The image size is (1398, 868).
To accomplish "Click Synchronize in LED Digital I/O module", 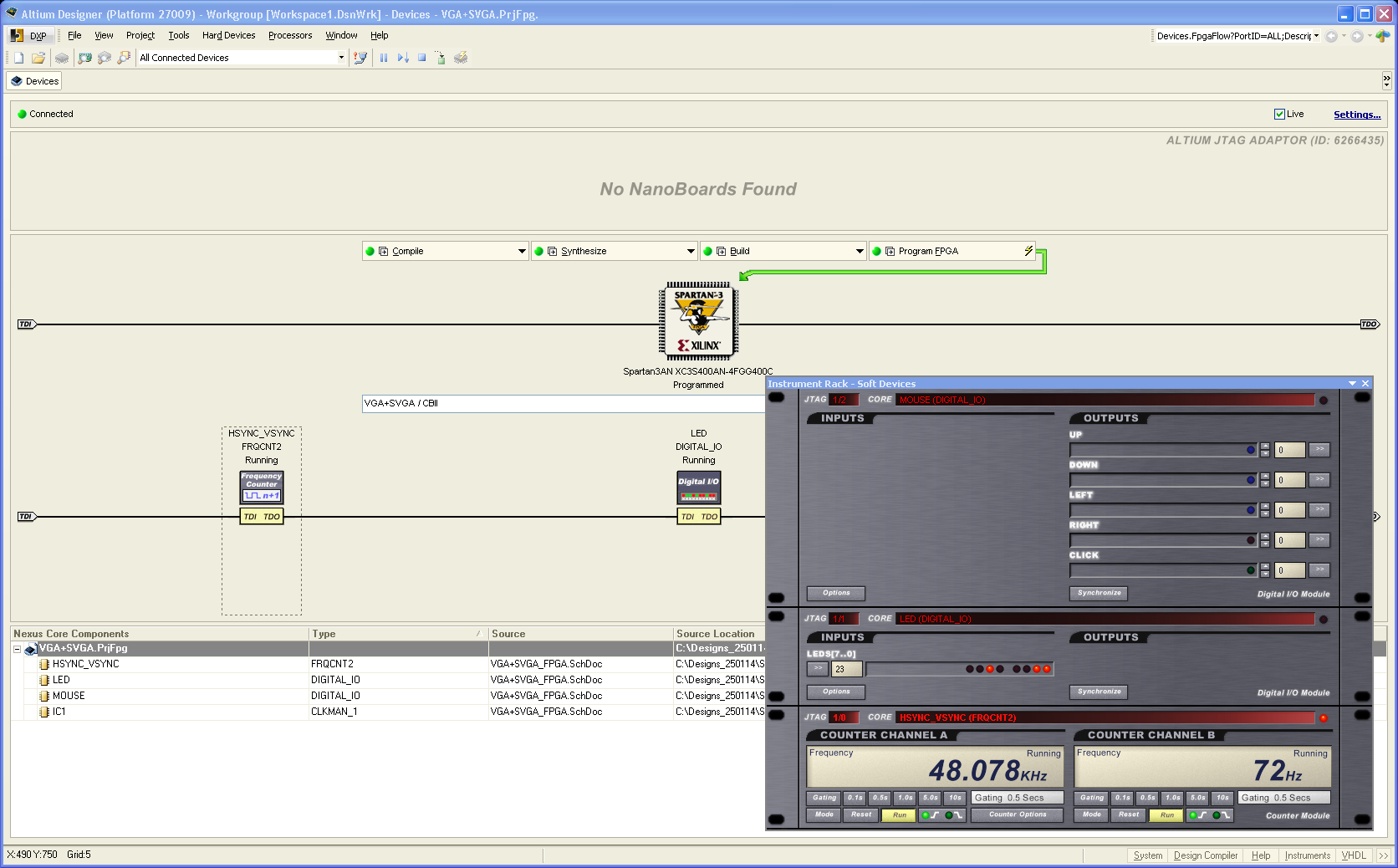I will point(1099,692).
